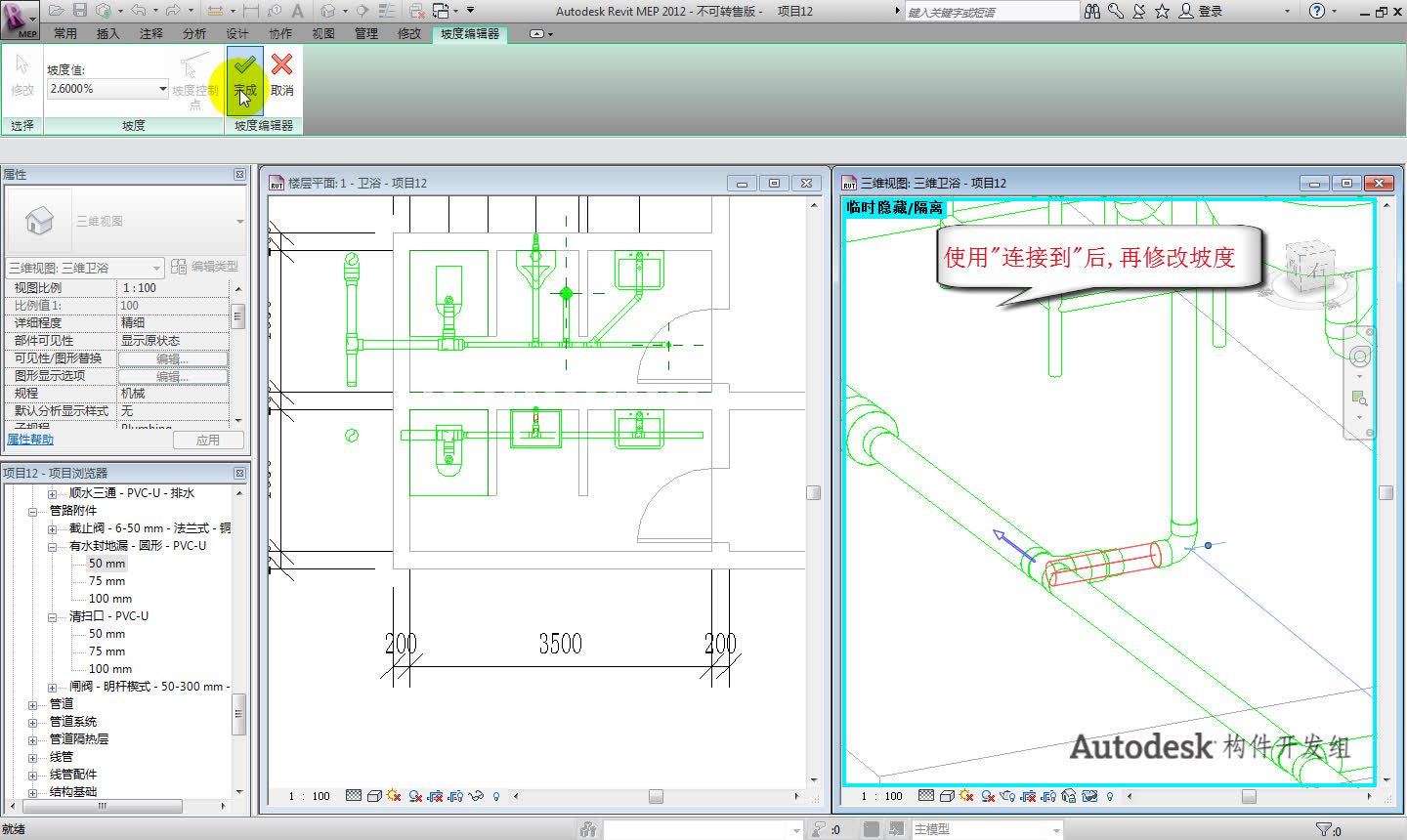Open the 插入 ribbon tab
The height and width of the screenshot is (840, 1407).
click(108, 32)
